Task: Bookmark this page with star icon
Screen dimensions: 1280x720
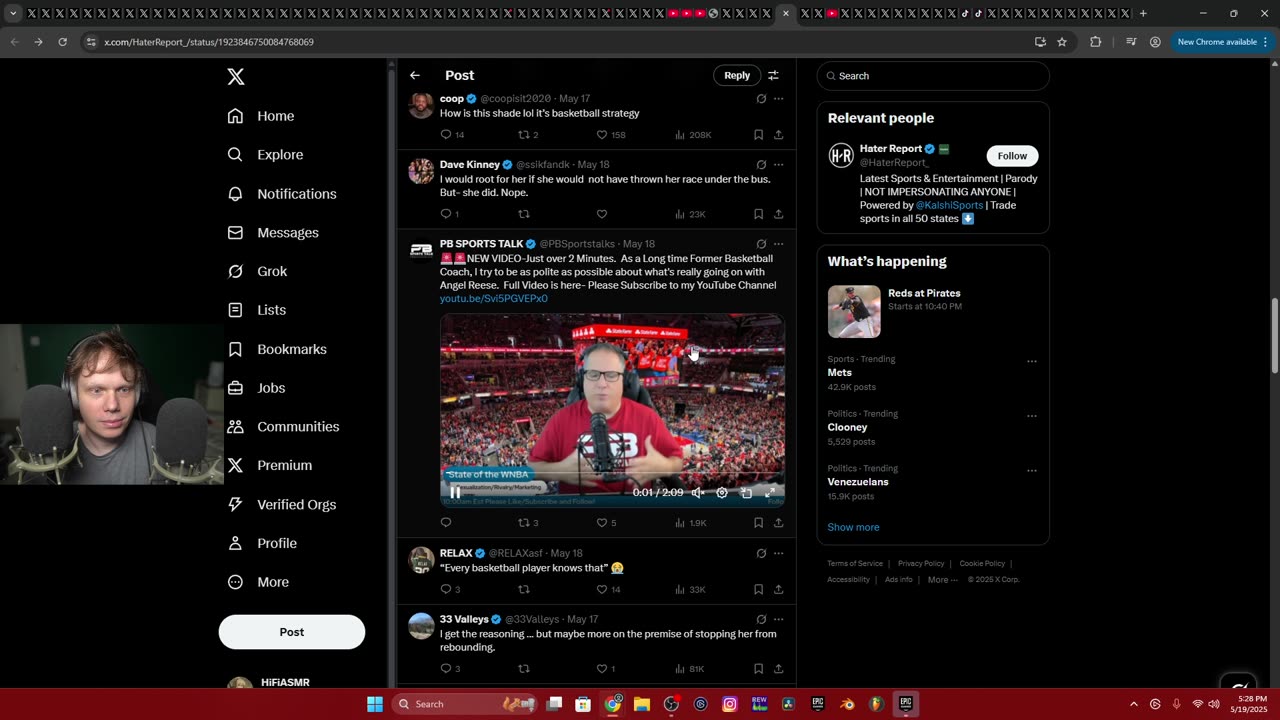Action: tap(1062, 42)
